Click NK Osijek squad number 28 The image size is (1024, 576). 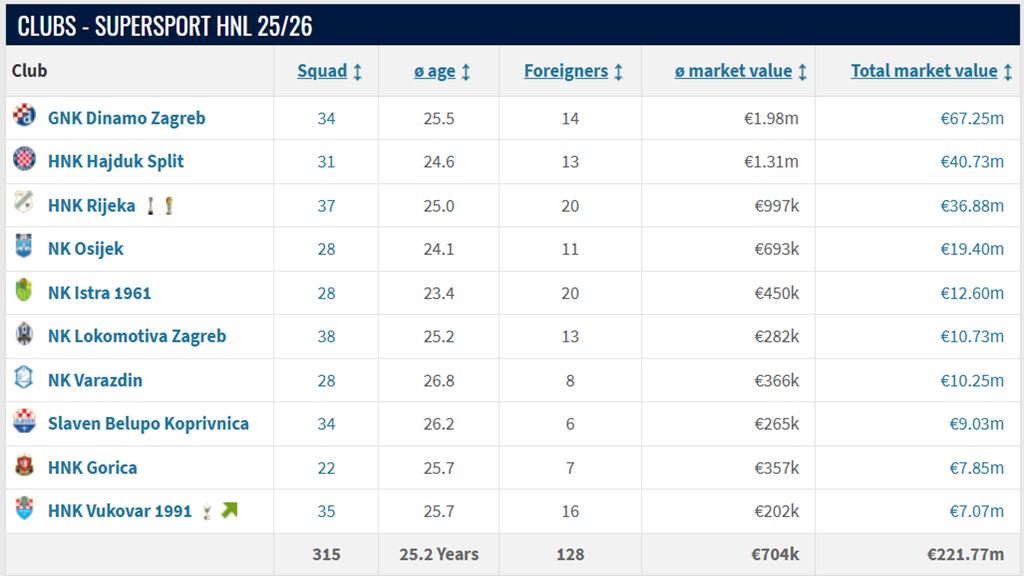[326, 249]
